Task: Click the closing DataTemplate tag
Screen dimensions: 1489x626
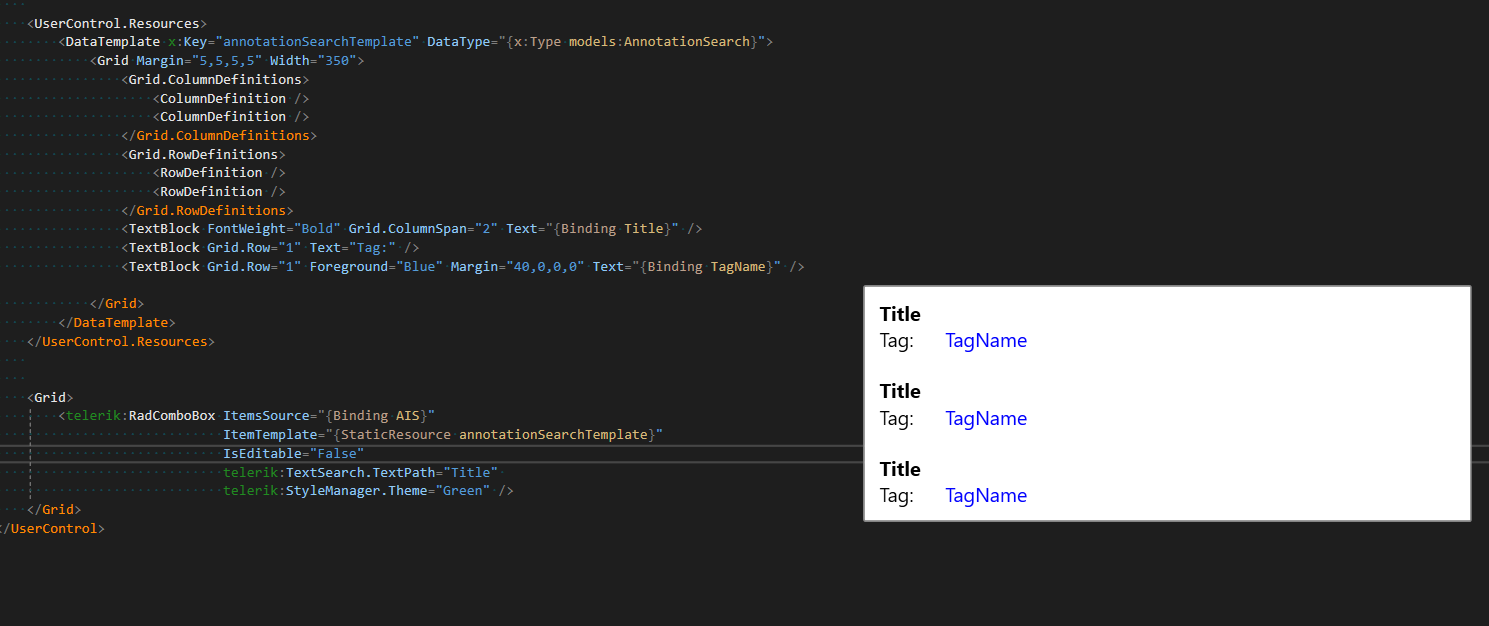Action: (117, 323)
